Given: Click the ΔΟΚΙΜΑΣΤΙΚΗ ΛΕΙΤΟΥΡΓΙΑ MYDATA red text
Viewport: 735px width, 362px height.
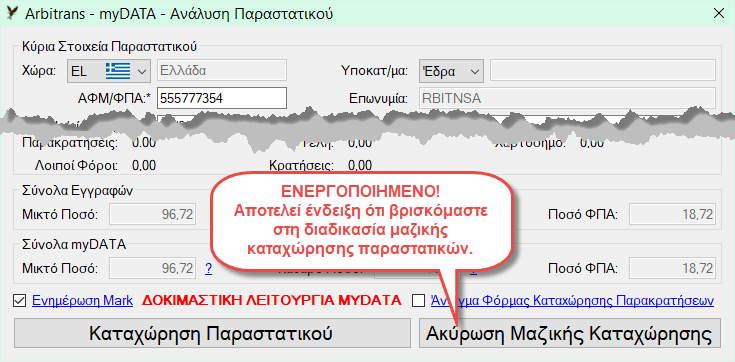Looking at the screenshot, I should (272, 301).
